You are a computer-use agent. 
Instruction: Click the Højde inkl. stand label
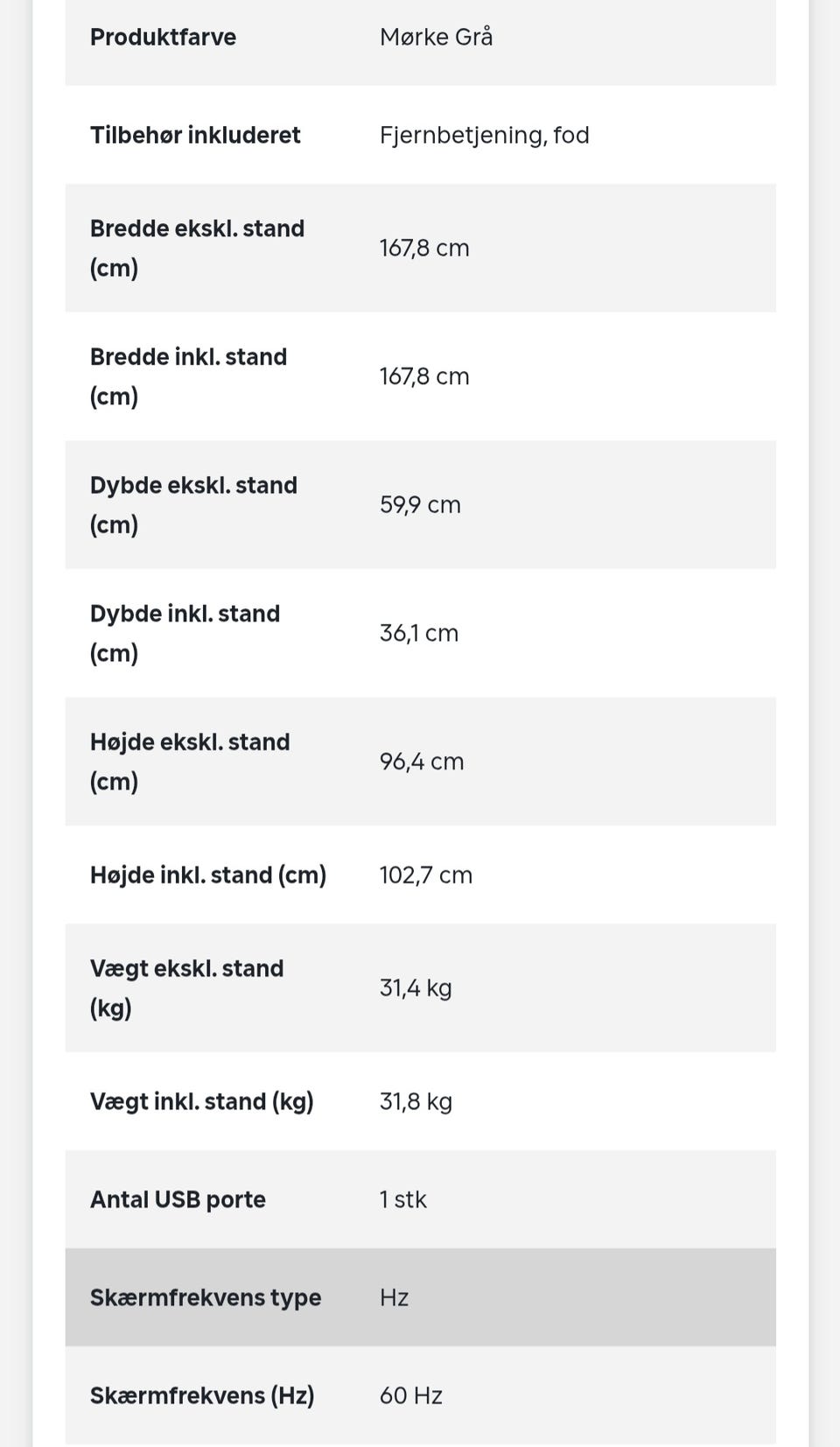[x=207, y=875]
